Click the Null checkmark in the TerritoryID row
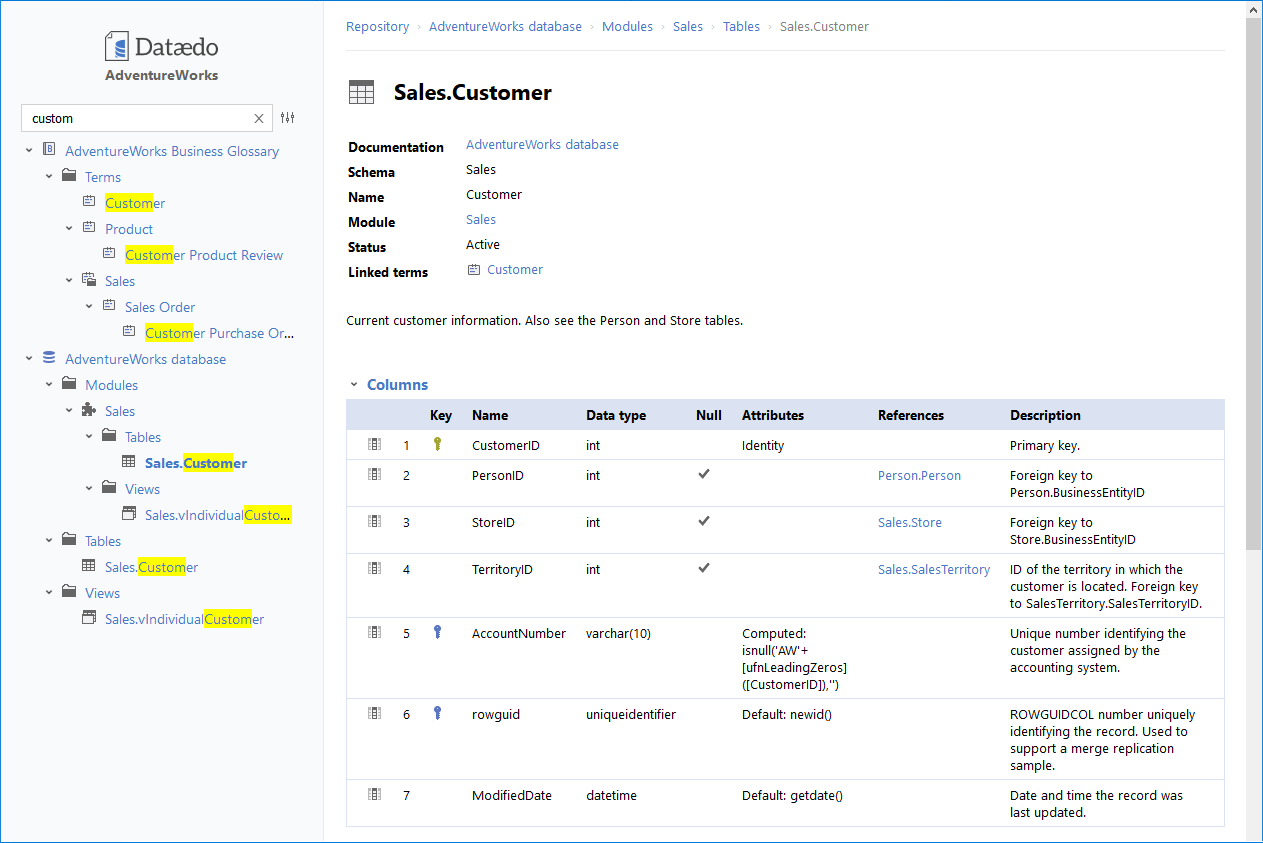Viewport: 1263px width, 843px height. tap(704, 568)
